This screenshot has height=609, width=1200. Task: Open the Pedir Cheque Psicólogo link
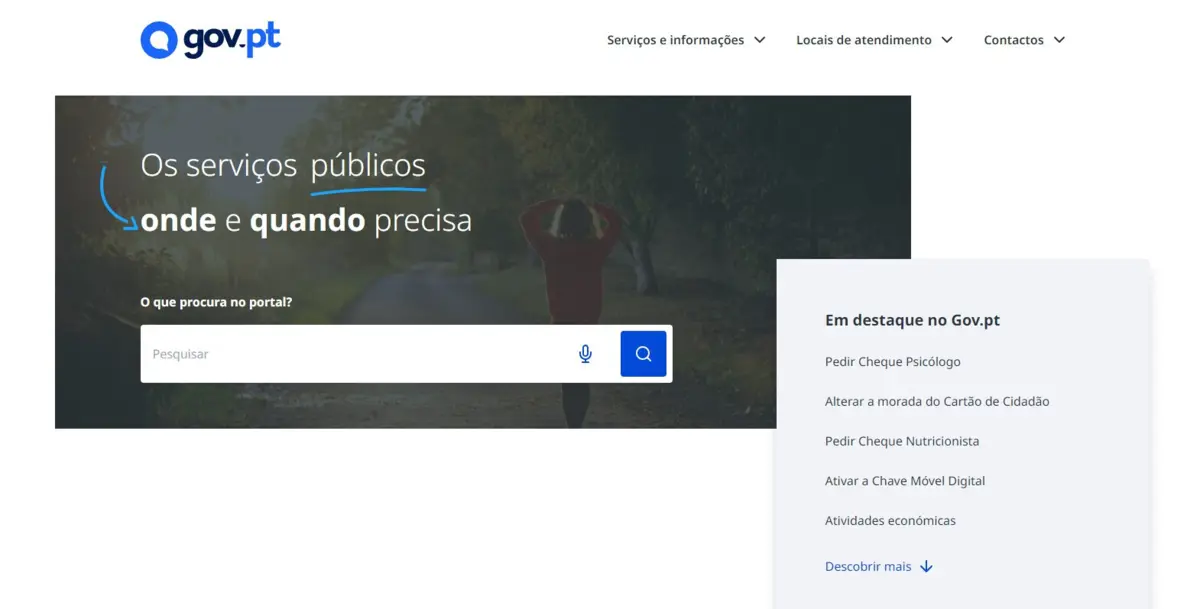pyautogui.click(x=892, y=361)
